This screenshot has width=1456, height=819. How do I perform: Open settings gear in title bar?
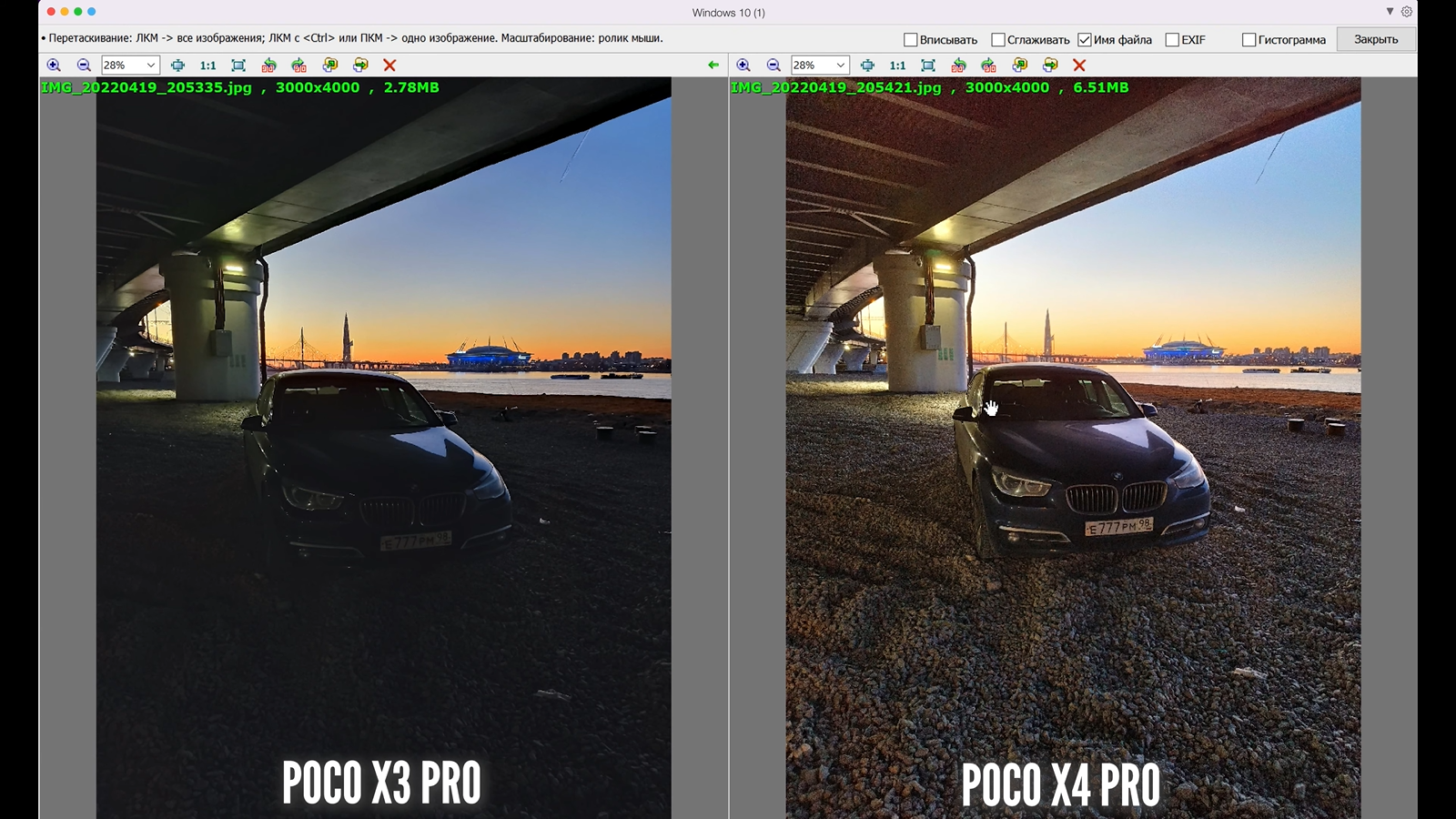coord(1407,12)
